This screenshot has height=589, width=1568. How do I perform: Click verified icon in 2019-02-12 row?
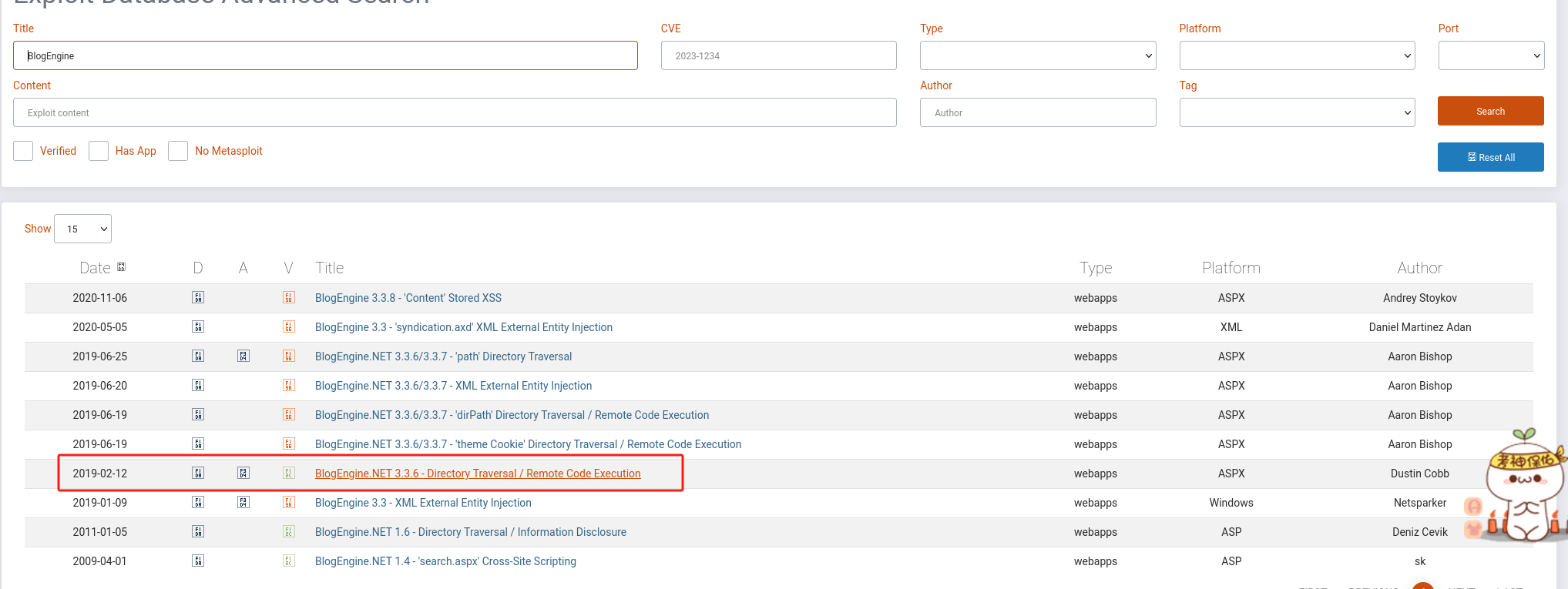[289, 474]
